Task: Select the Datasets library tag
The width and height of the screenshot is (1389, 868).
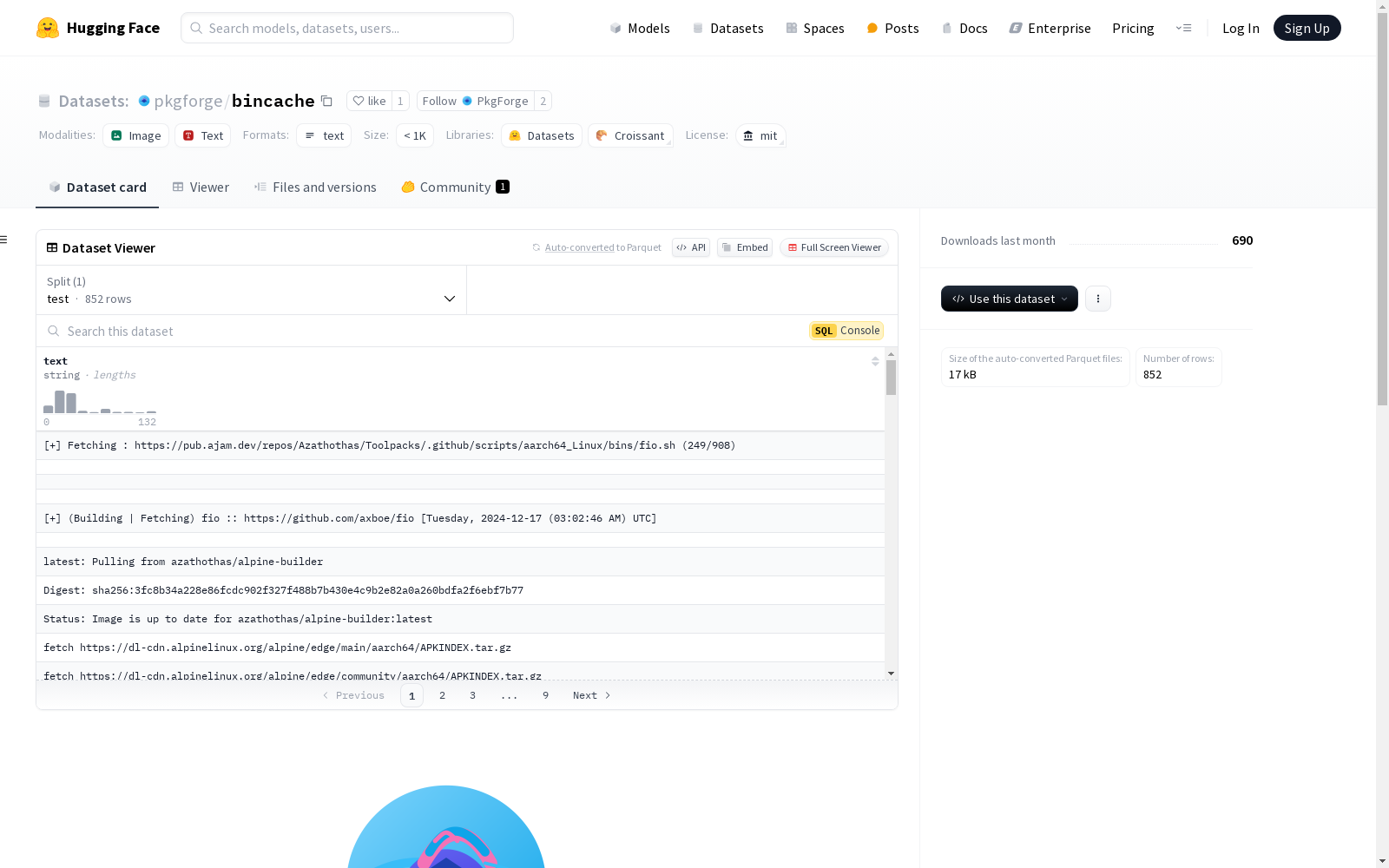Action: (542, 135)
